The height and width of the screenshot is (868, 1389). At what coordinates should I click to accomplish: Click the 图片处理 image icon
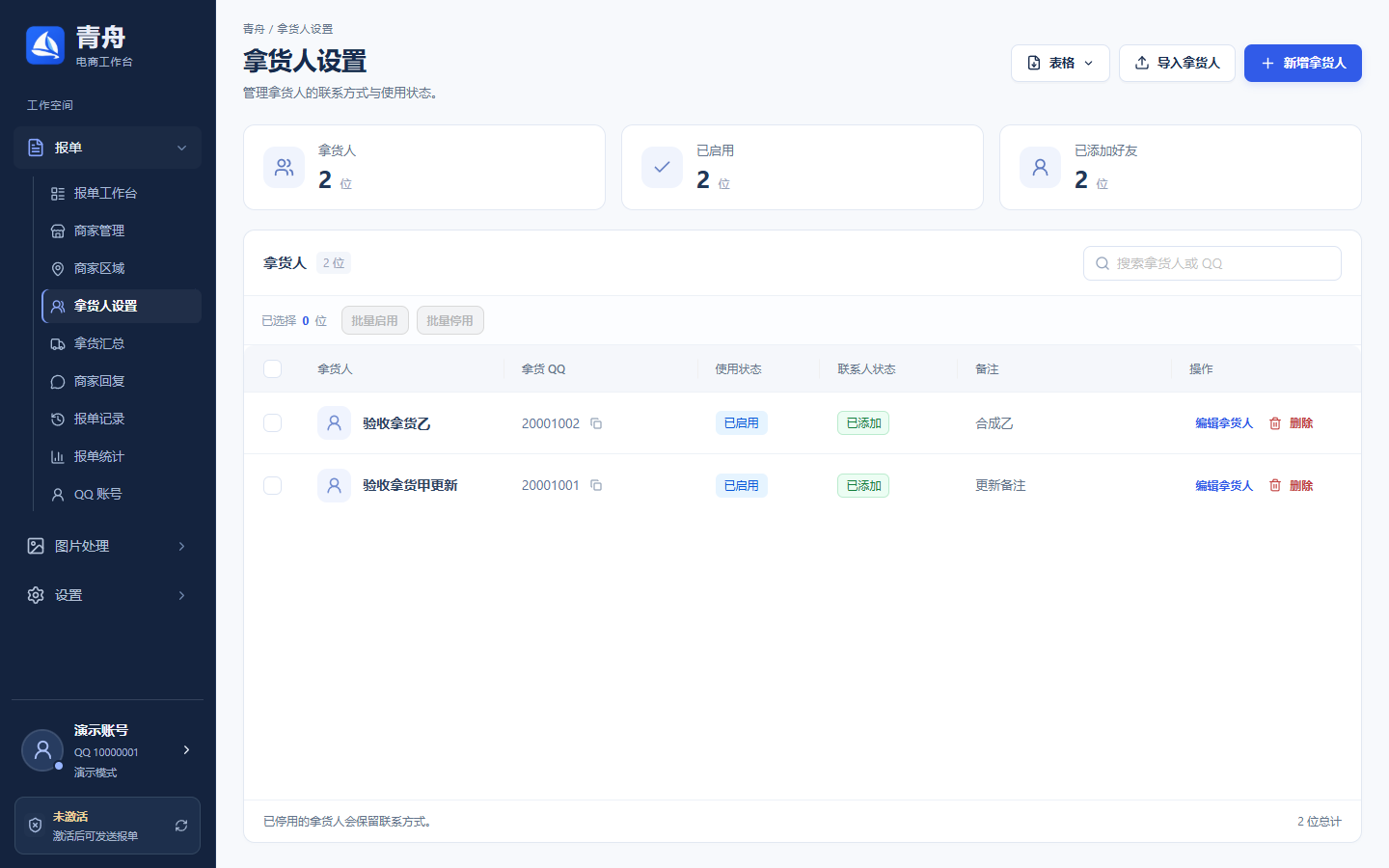[36, 546]
